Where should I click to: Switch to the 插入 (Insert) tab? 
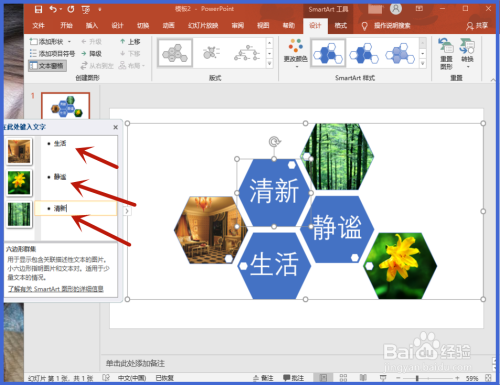92,26
